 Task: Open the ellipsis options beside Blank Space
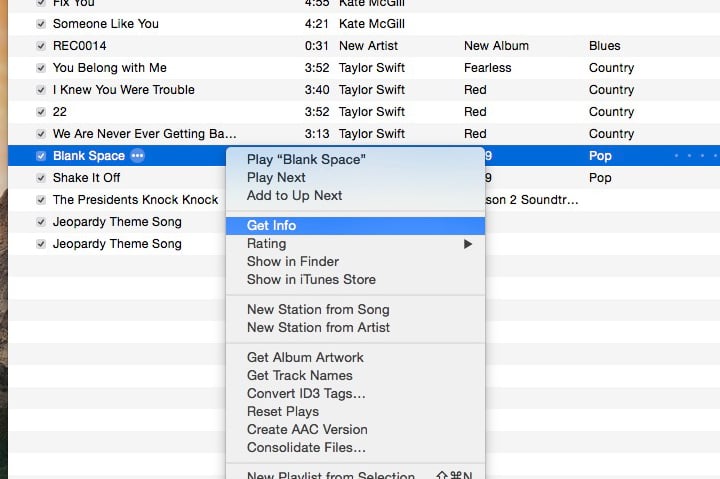point(137,156)
